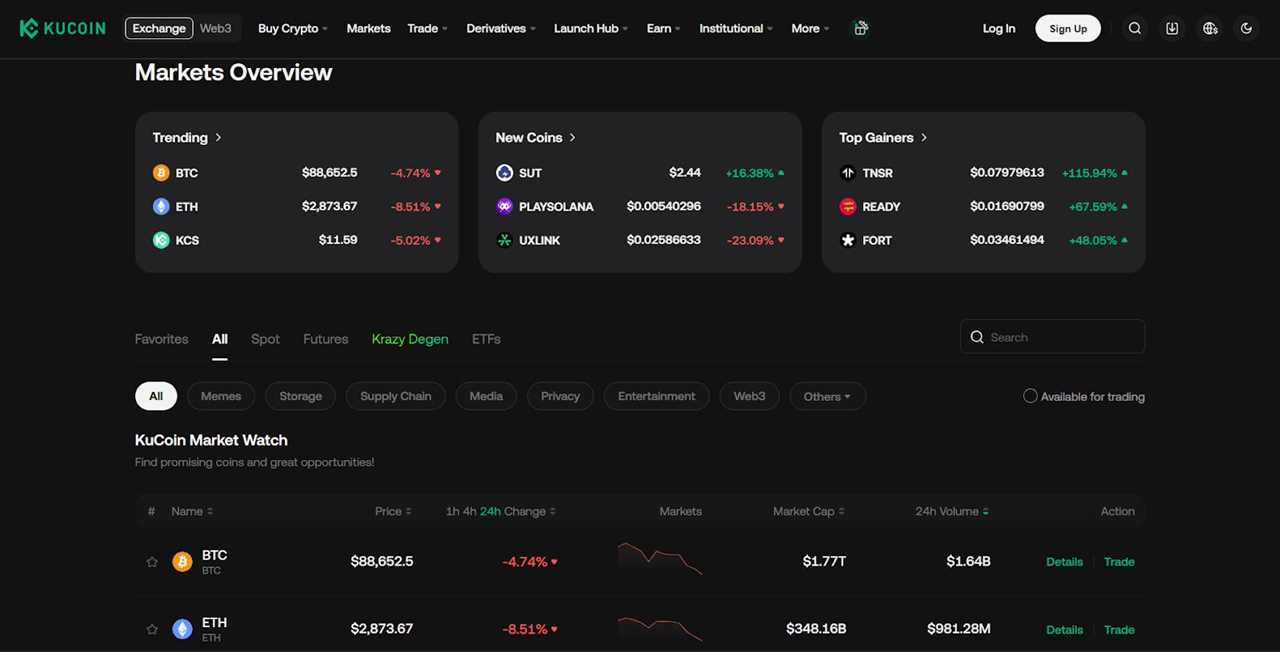Star ETH in the Market Watch list
The width and height of the screenshot is (1280, 652).
pyautogui.click(x=151, y=629)
